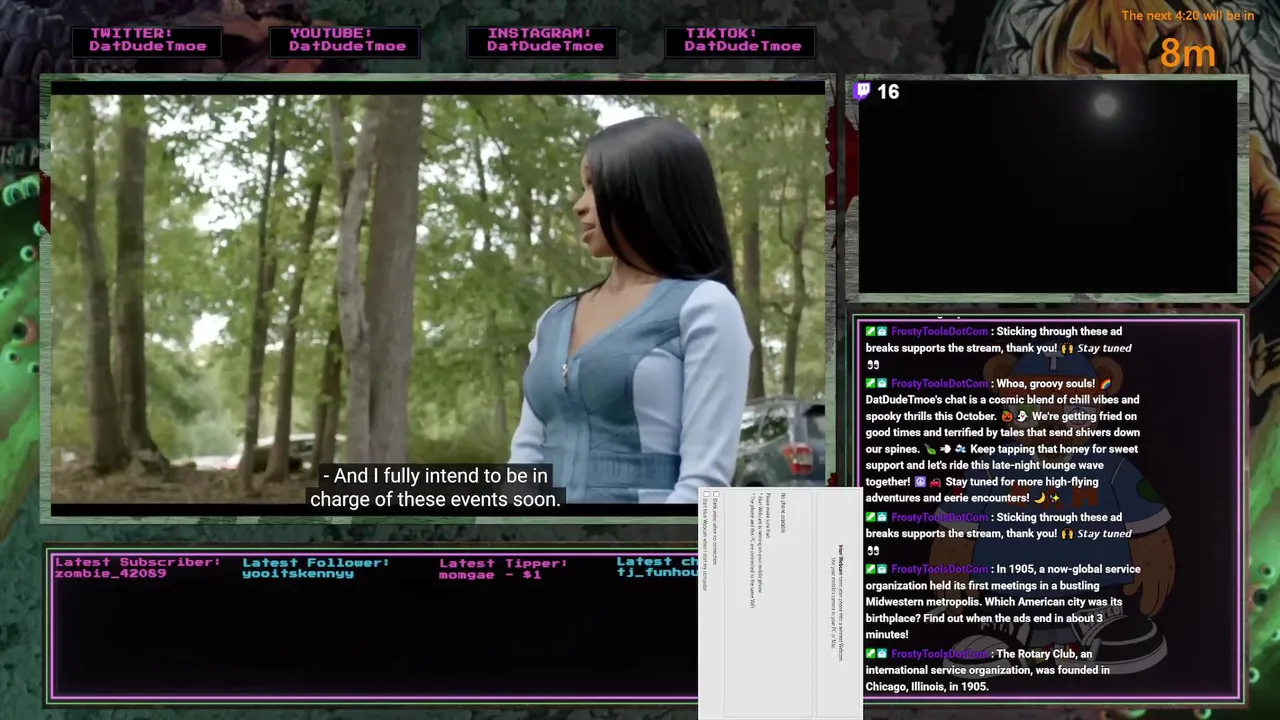Click the dark webcam panel with the moon

[x=1047, y=188]
